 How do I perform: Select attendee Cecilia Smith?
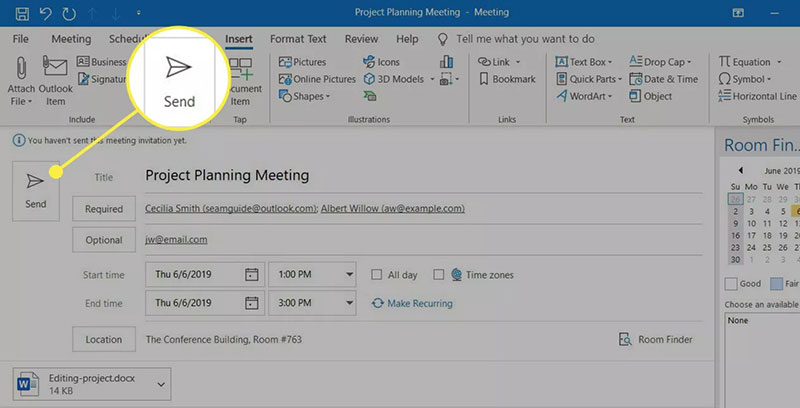click(231, 209)
